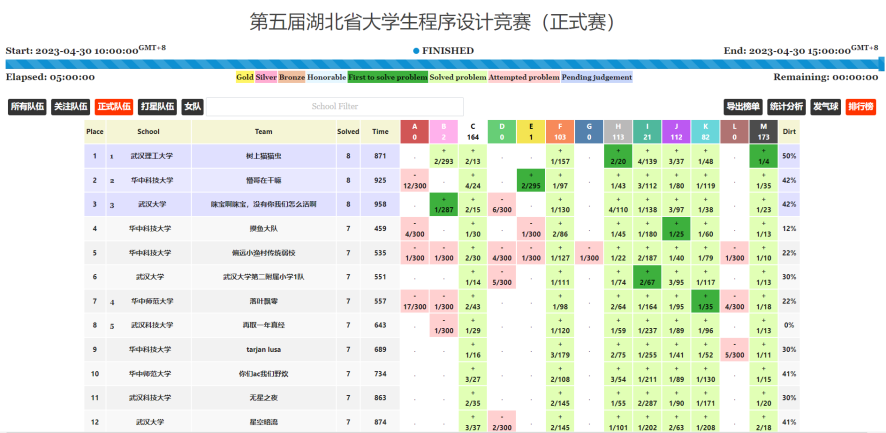Click the team name tarjan lusa

(x=263, y=349)
